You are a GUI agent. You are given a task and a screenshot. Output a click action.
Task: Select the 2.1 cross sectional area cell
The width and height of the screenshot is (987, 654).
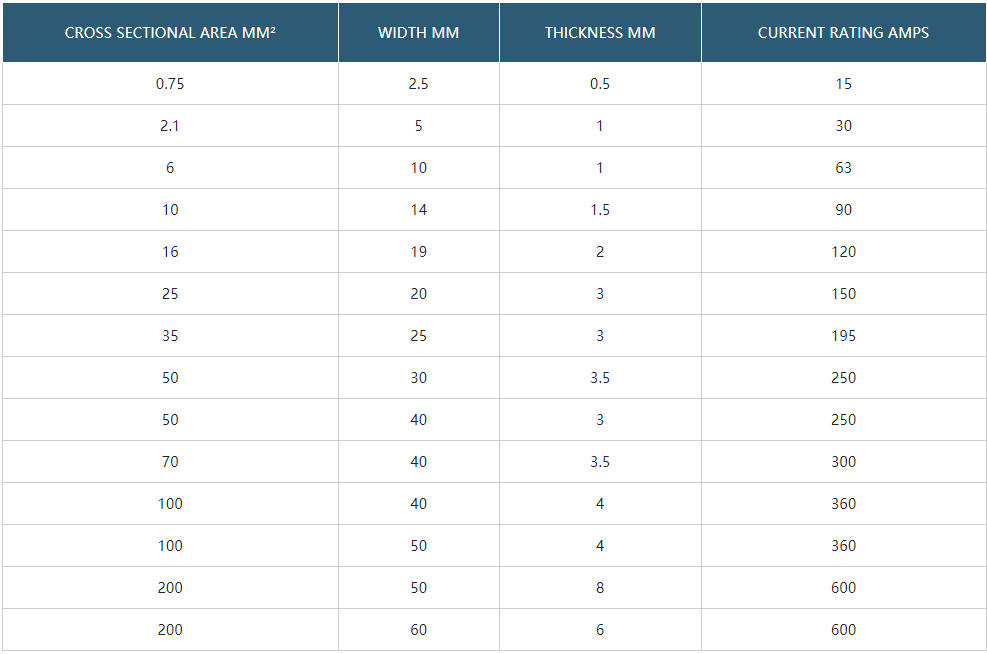(170, 126)
